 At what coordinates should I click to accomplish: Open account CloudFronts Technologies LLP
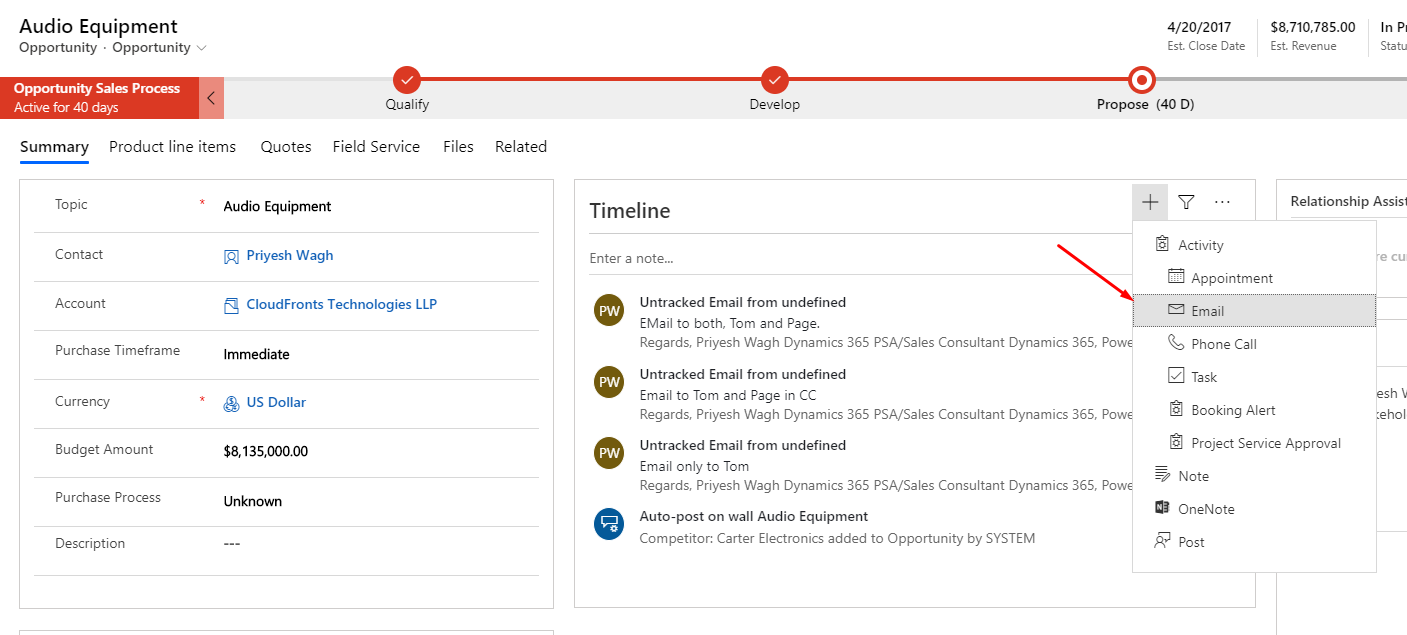point(342,303)
